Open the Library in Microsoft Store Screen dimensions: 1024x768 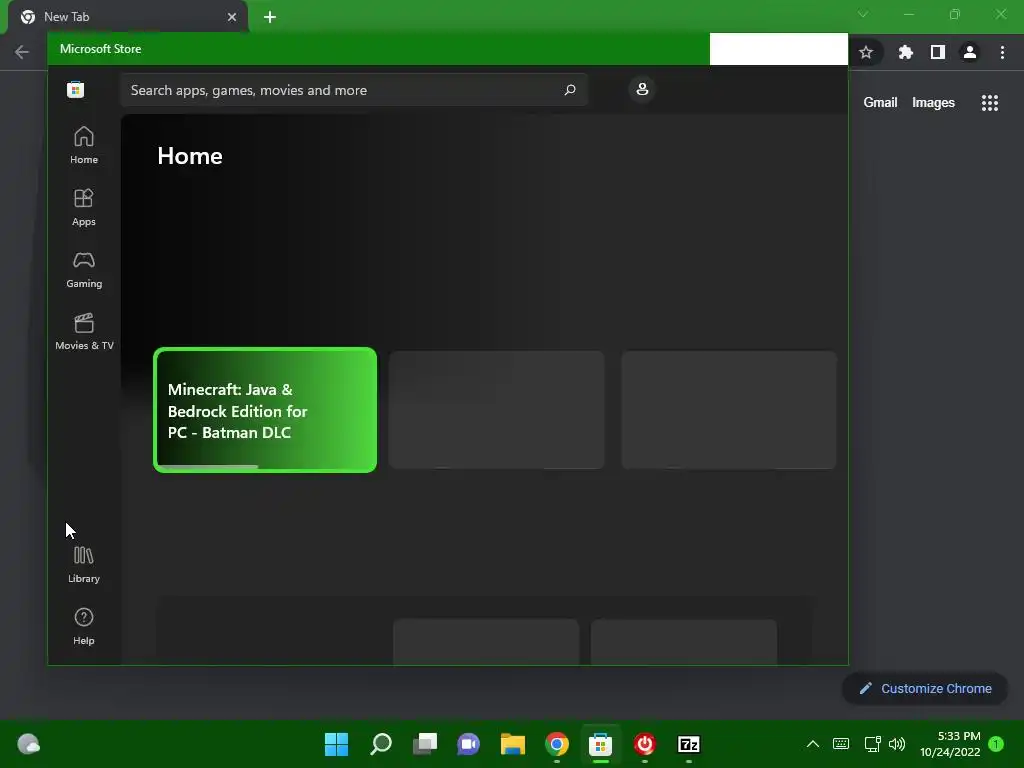coord(84,564)
